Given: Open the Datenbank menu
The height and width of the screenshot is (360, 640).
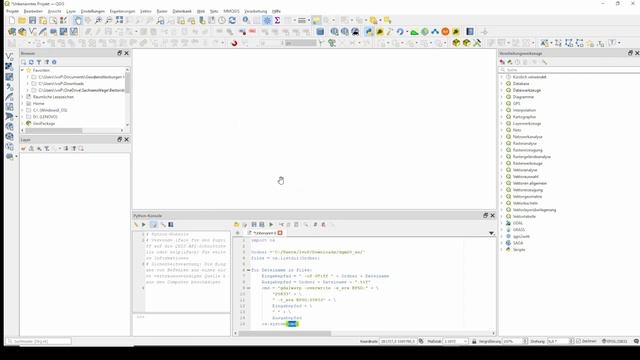Looking at the screenshot, I should coord(182,11).
